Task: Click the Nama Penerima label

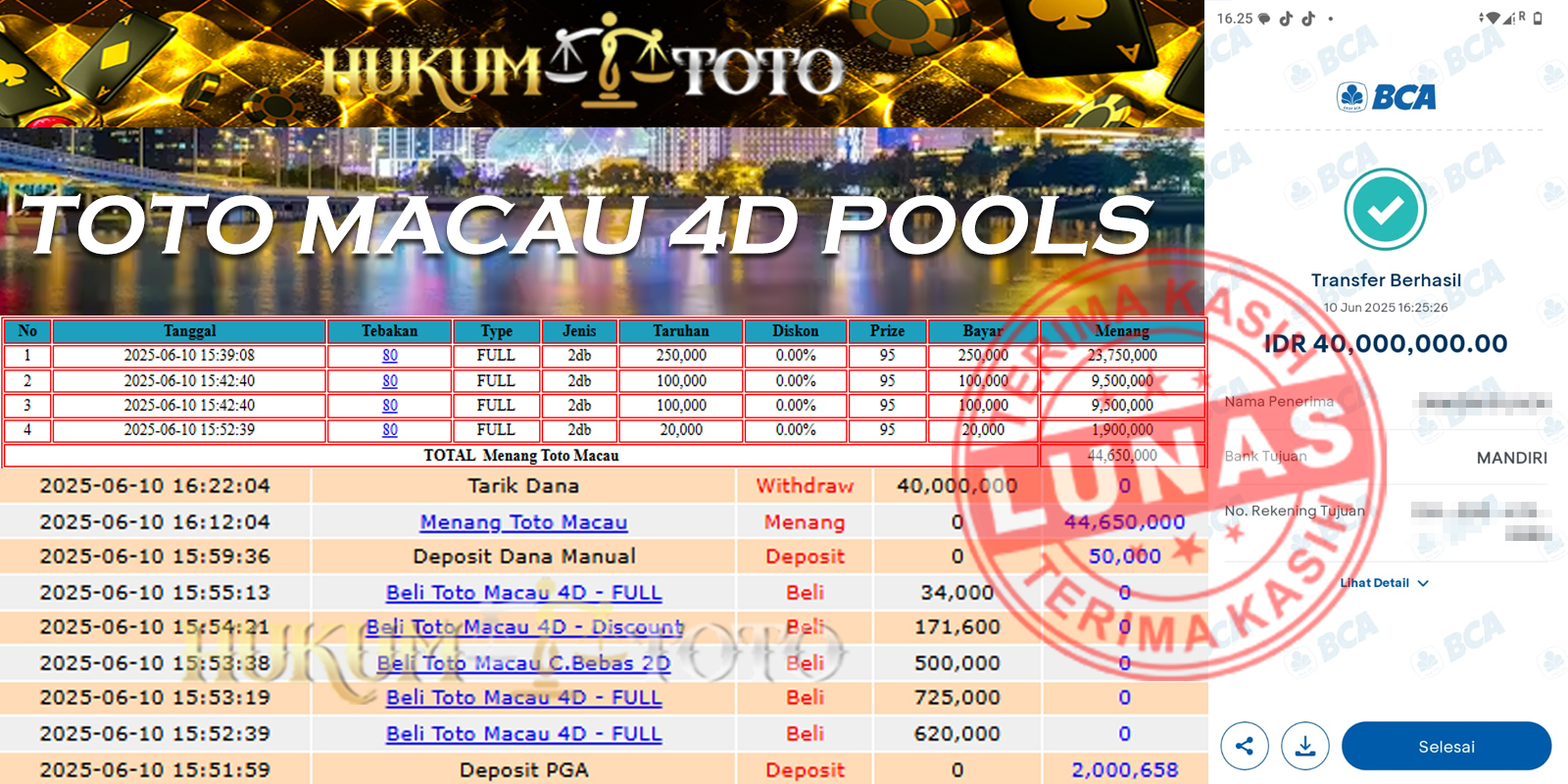Action: click(1279, 402)
